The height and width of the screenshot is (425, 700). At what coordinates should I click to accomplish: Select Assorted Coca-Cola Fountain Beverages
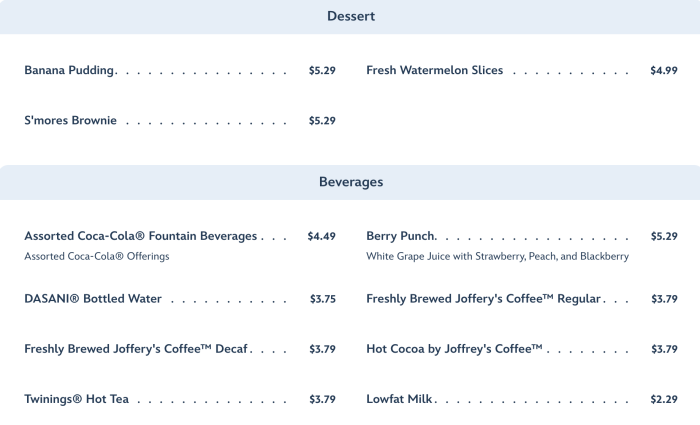point(141,237)
